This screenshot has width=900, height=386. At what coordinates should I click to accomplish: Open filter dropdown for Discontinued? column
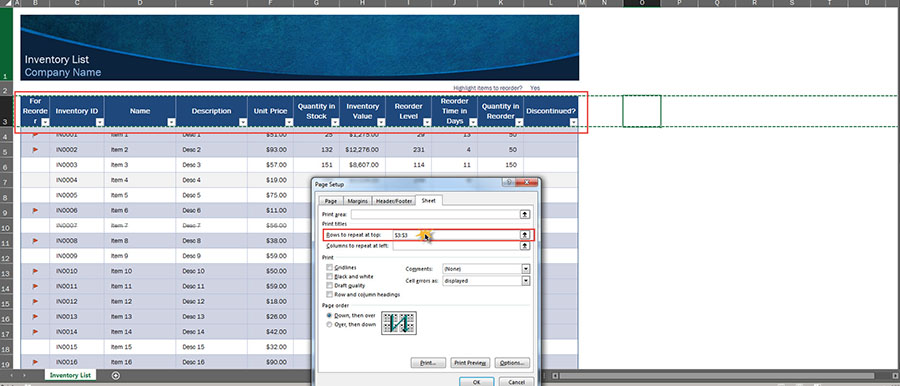pos(573,122)
